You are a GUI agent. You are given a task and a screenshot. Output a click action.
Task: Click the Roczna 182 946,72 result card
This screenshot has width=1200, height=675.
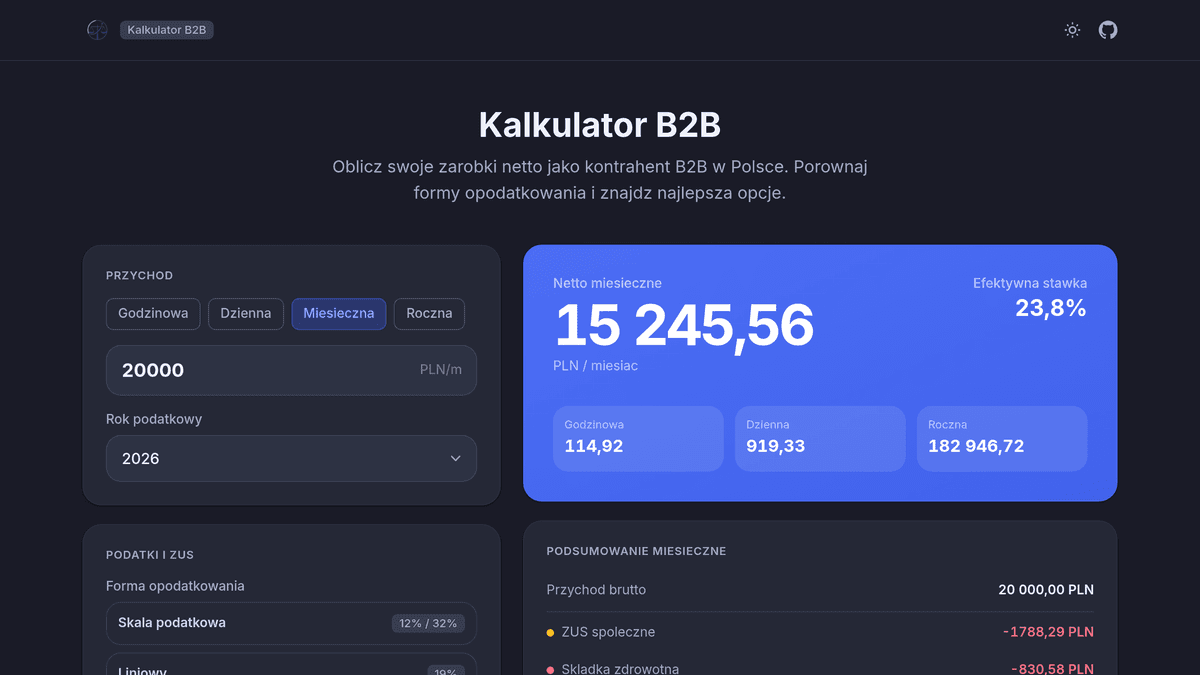click(x=1001, y=438)
